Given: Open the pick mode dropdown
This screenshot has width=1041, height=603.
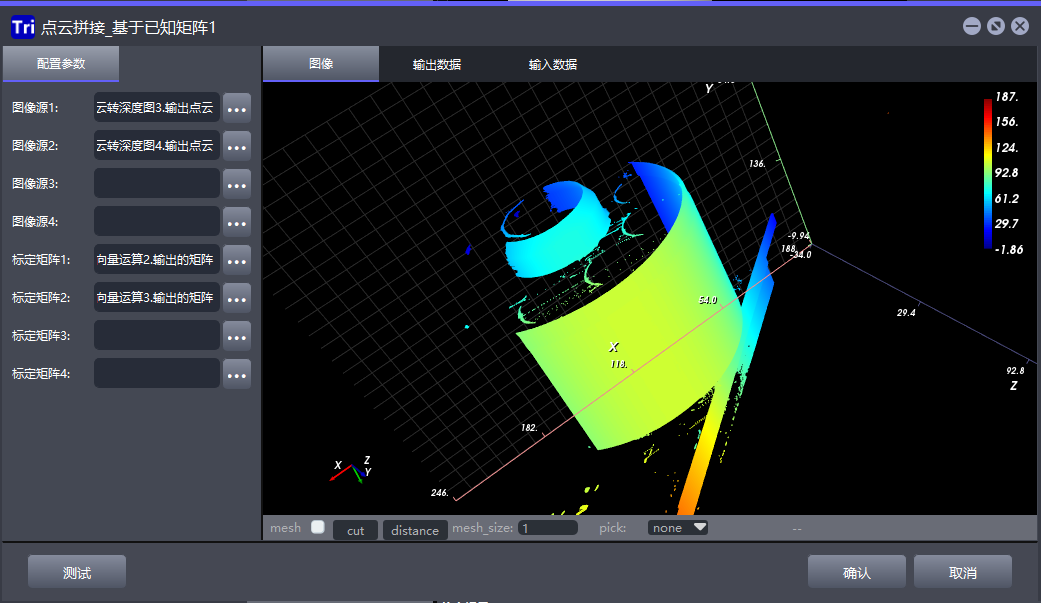Looking at the screenshot, I should tap(677, 528).
